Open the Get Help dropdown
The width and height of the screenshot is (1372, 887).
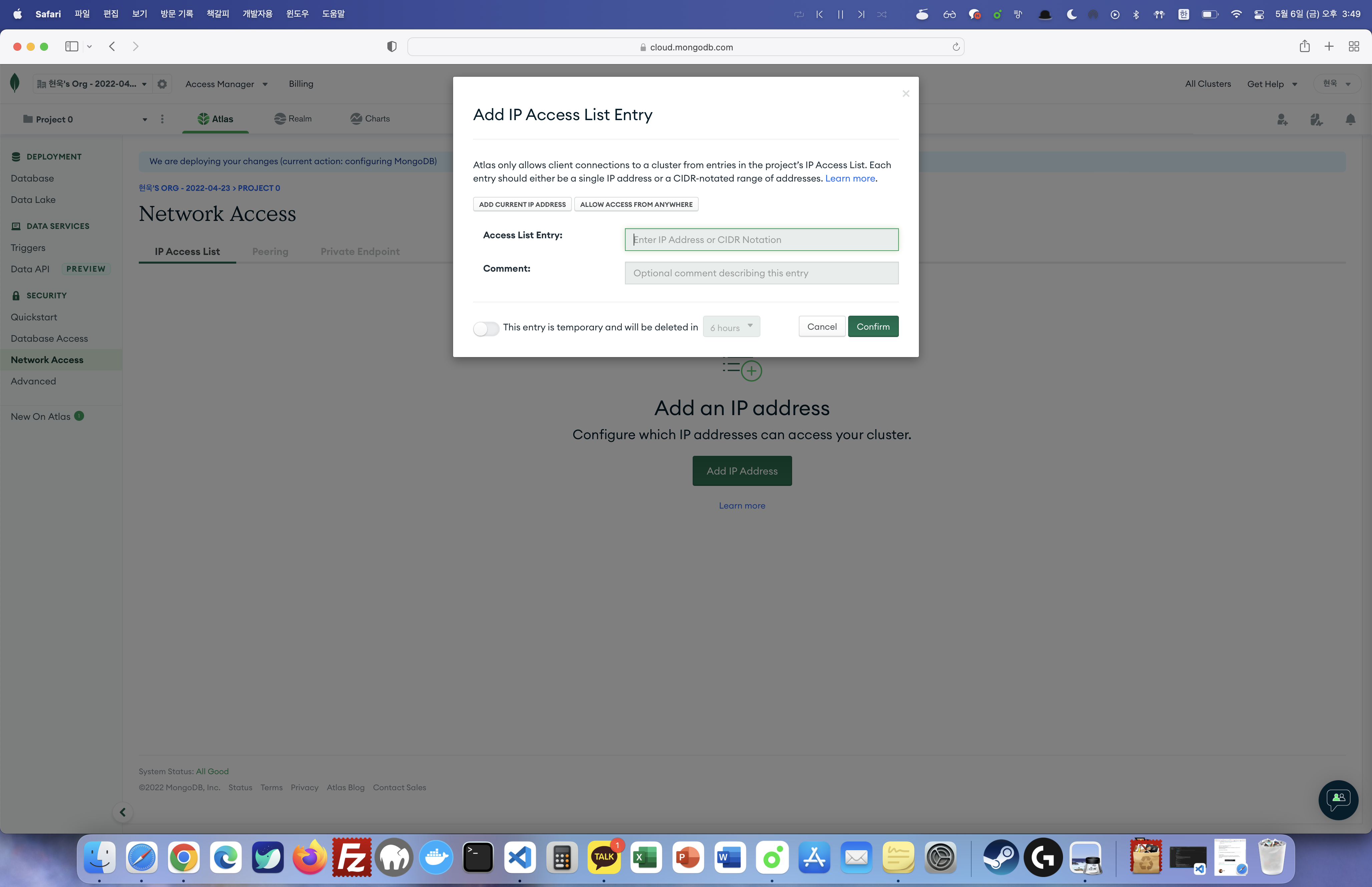(1272, 84)
